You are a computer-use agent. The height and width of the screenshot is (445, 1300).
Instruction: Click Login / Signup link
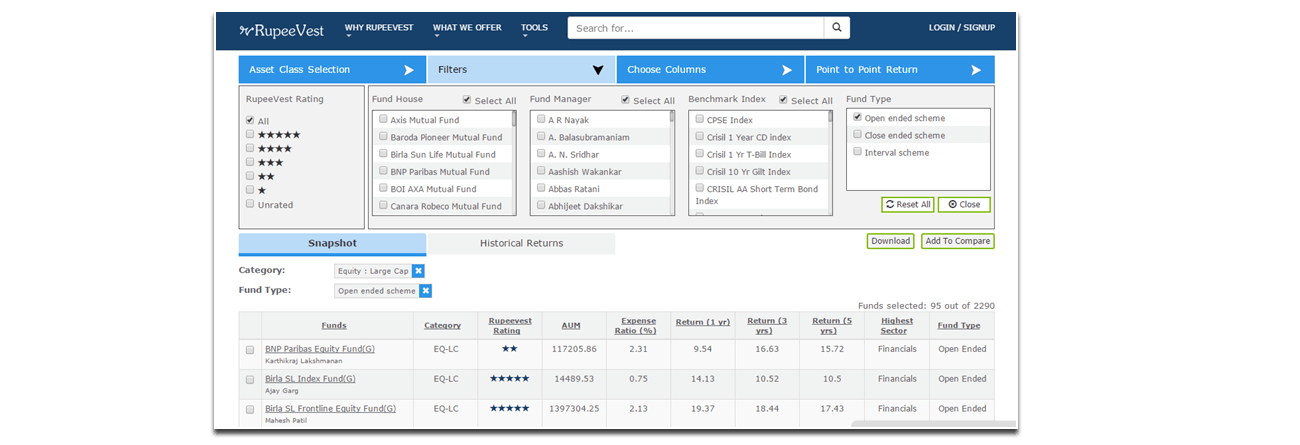point(961,28)
